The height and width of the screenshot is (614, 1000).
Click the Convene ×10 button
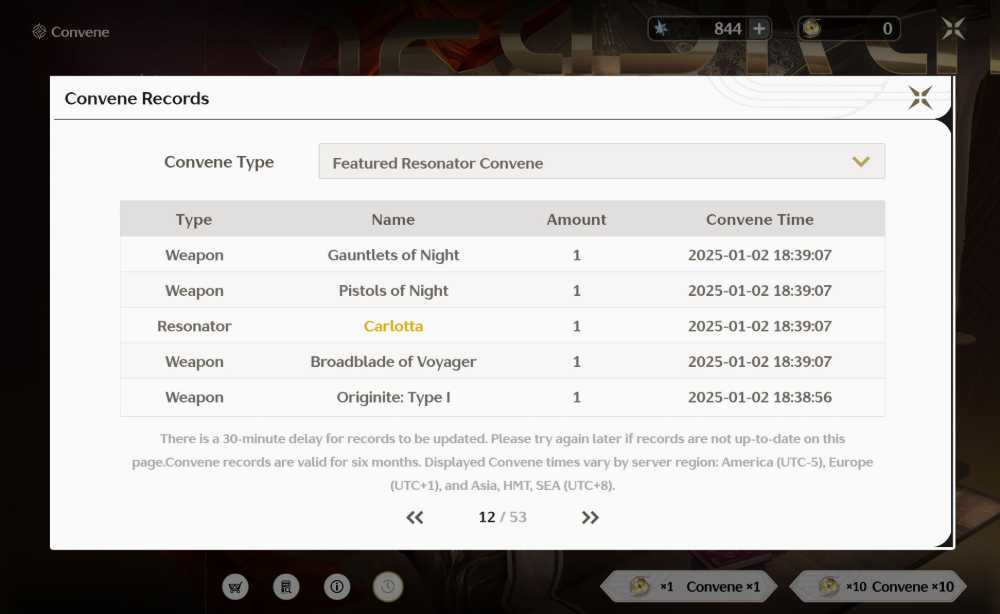click(x=878, y=587)
